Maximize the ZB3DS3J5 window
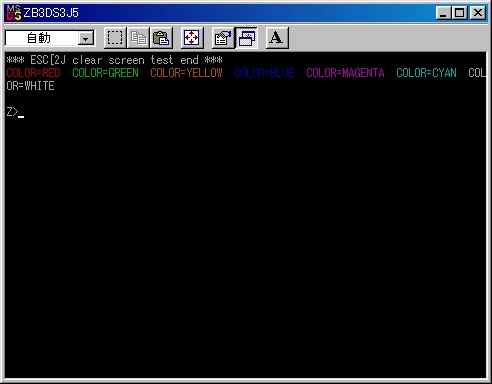This screenshot has height=384, width=492. pyautogui.click(x=459, y=13)
